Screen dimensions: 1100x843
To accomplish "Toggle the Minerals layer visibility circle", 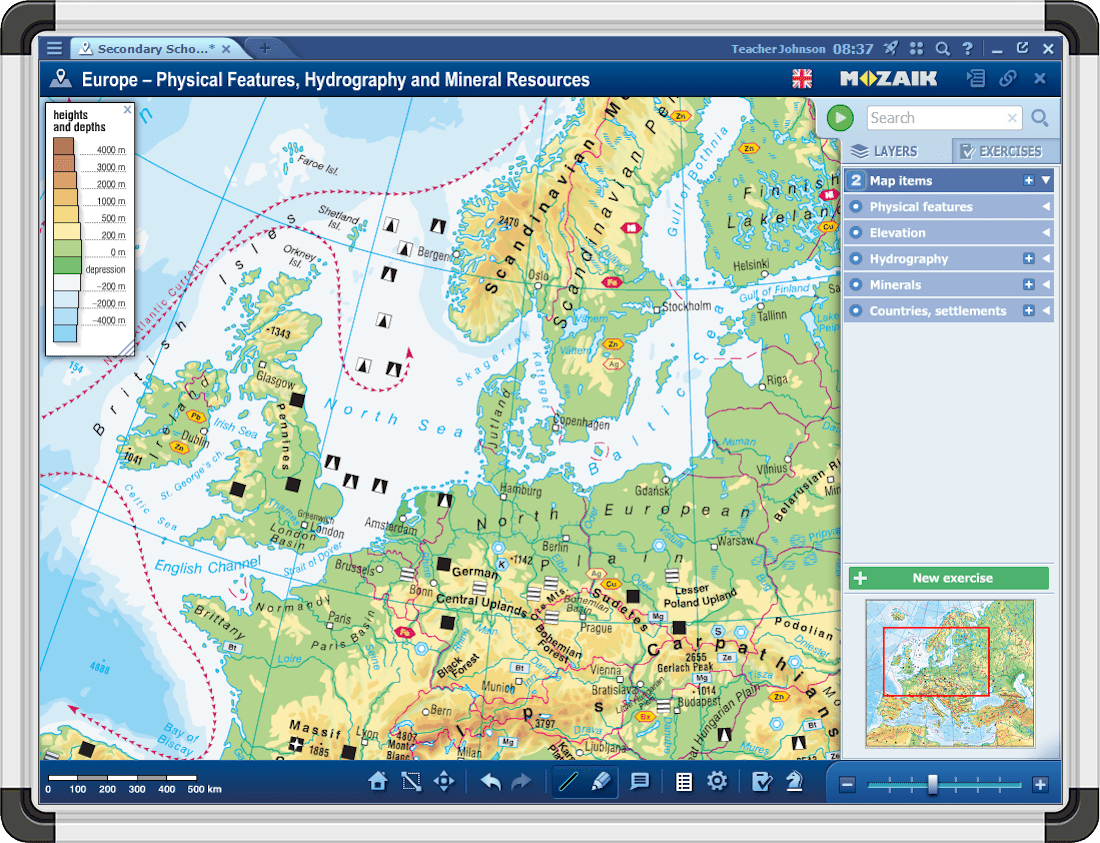I will click(856, 285).
